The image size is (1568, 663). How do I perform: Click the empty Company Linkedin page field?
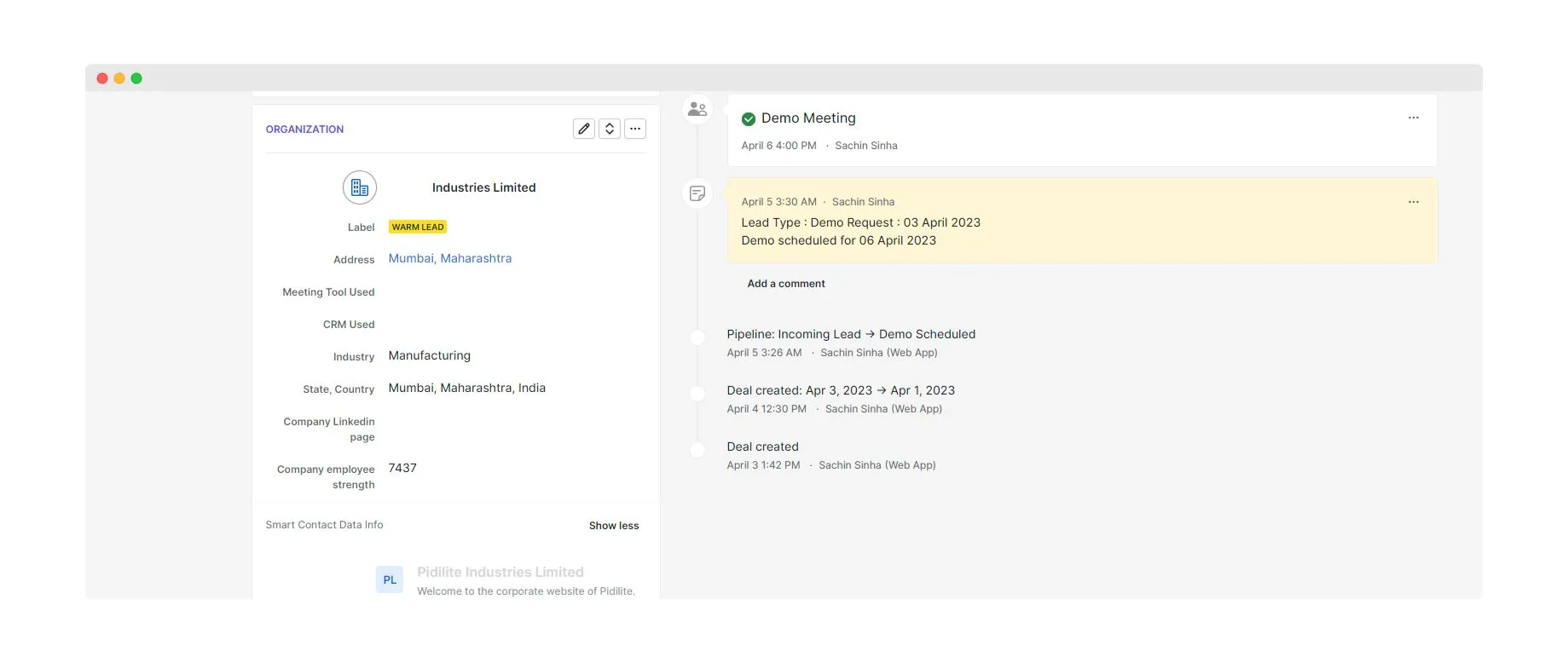516,429
